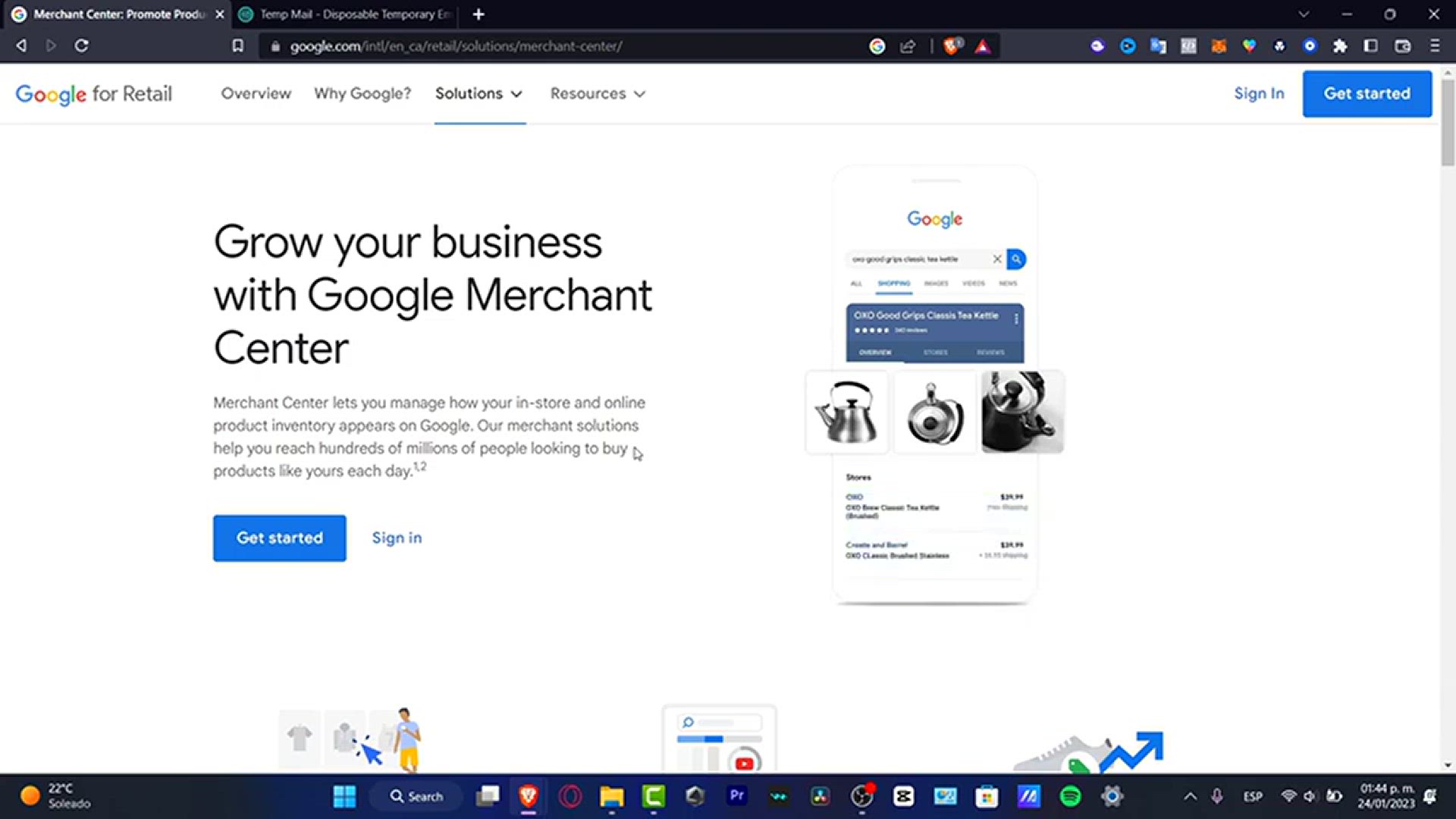Click the Google account icon in address bar
This screenshot has width=1456, height=819.
[877, 46]
